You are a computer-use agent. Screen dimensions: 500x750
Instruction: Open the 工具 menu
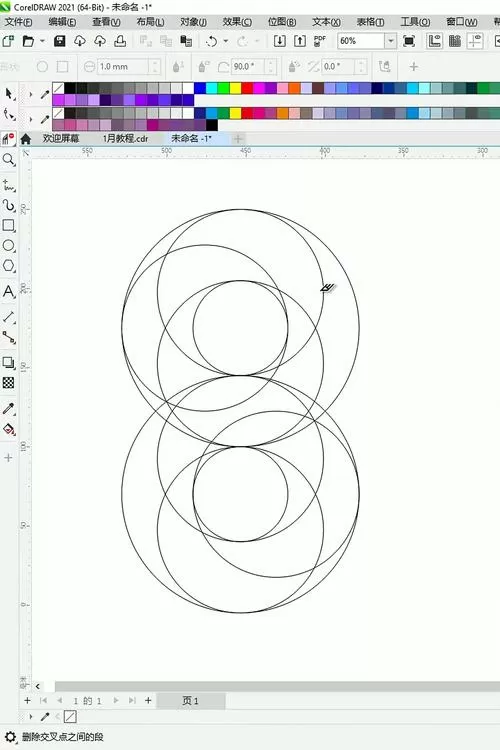(415, 22)
